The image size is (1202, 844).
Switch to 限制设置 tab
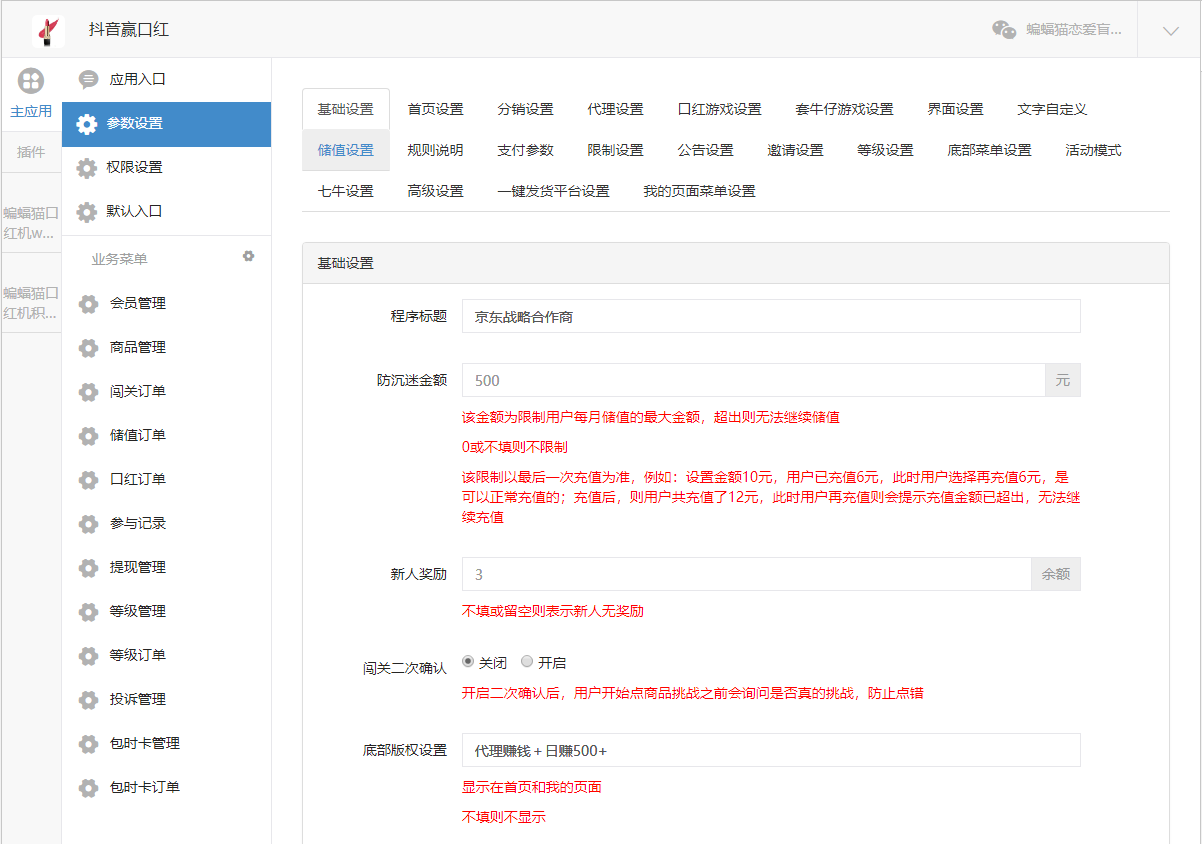pyautogui.click(x=615, y=150)
